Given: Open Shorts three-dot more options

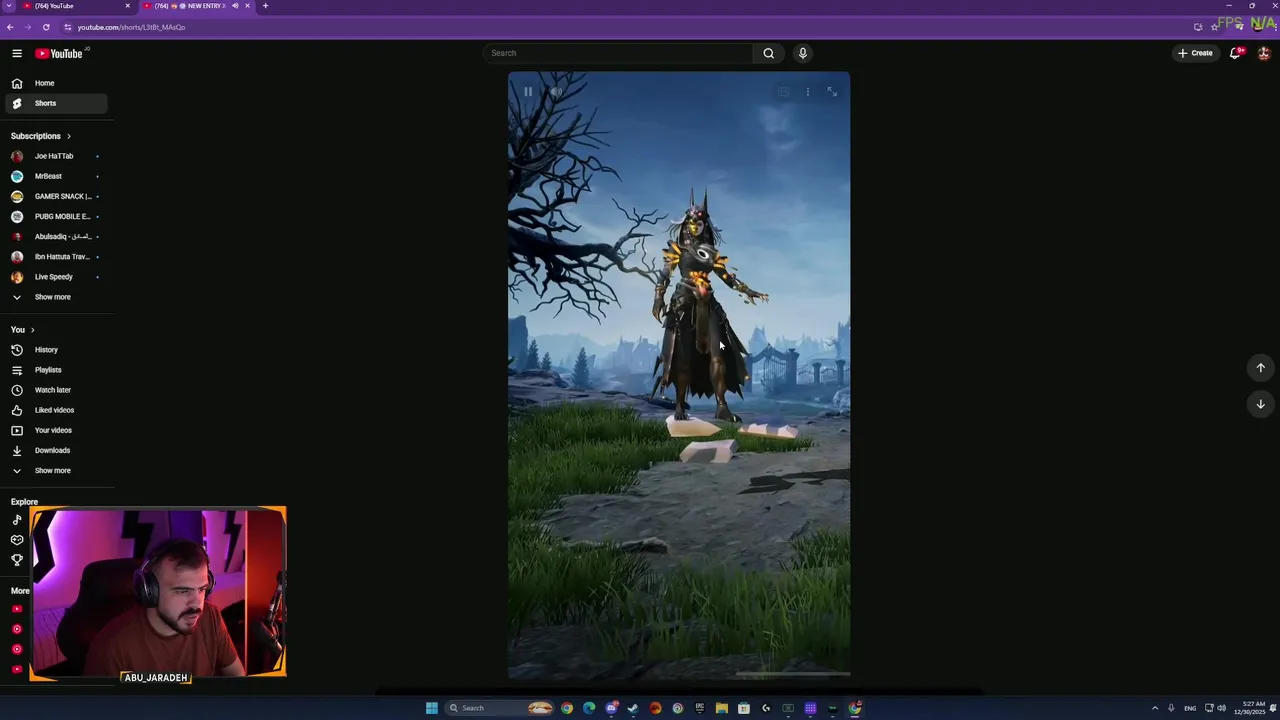Looking at the screenshot, I should pyautogui.click(x=808, y=92).
